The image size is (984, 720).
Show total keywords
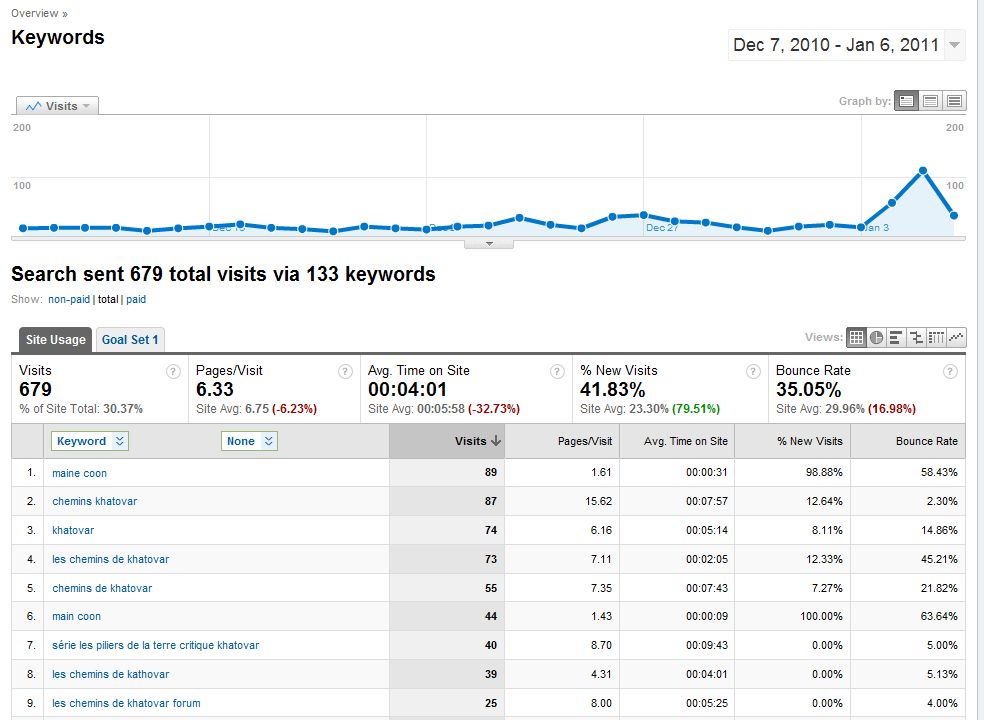[108, 299]
